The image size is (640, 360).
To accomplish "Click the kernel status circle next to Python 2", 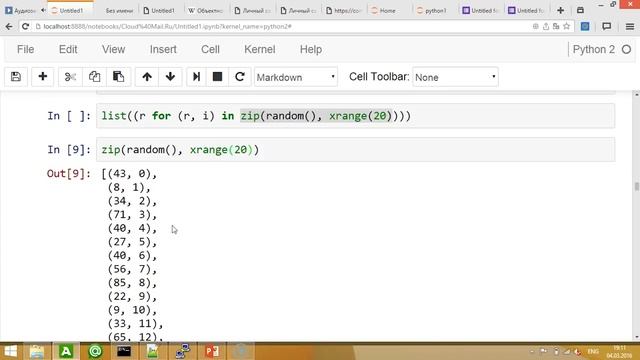I will pos(627,50).
